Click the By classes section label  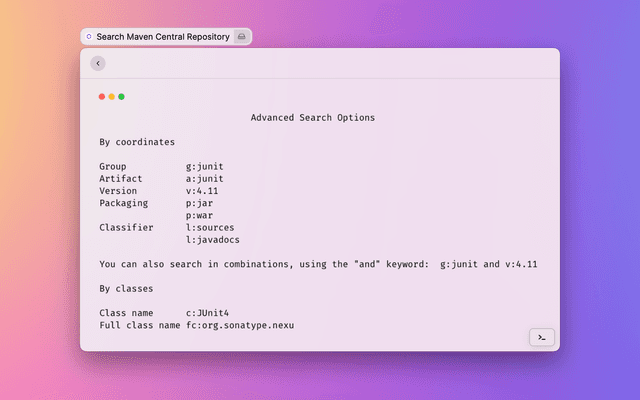coord(126,288)
